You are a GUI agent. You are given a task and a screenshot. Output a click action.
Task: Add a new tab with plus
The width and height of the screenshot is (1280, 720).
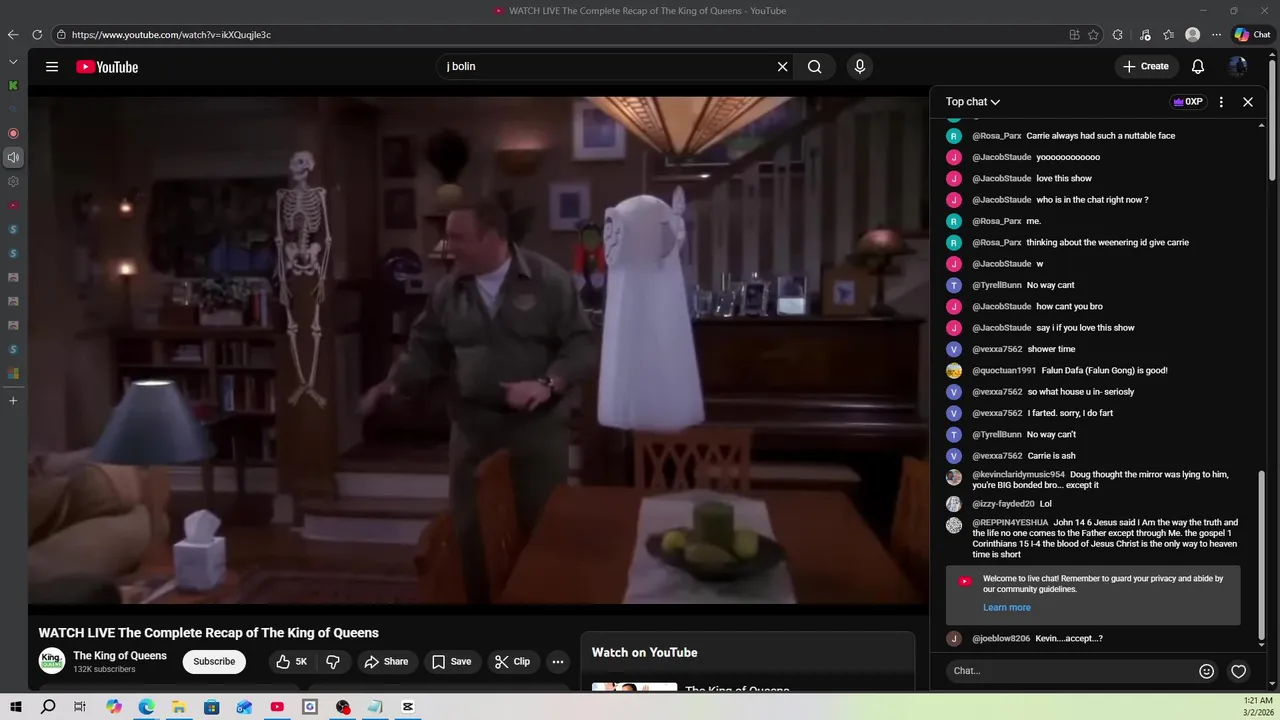(x=13, y=401)
